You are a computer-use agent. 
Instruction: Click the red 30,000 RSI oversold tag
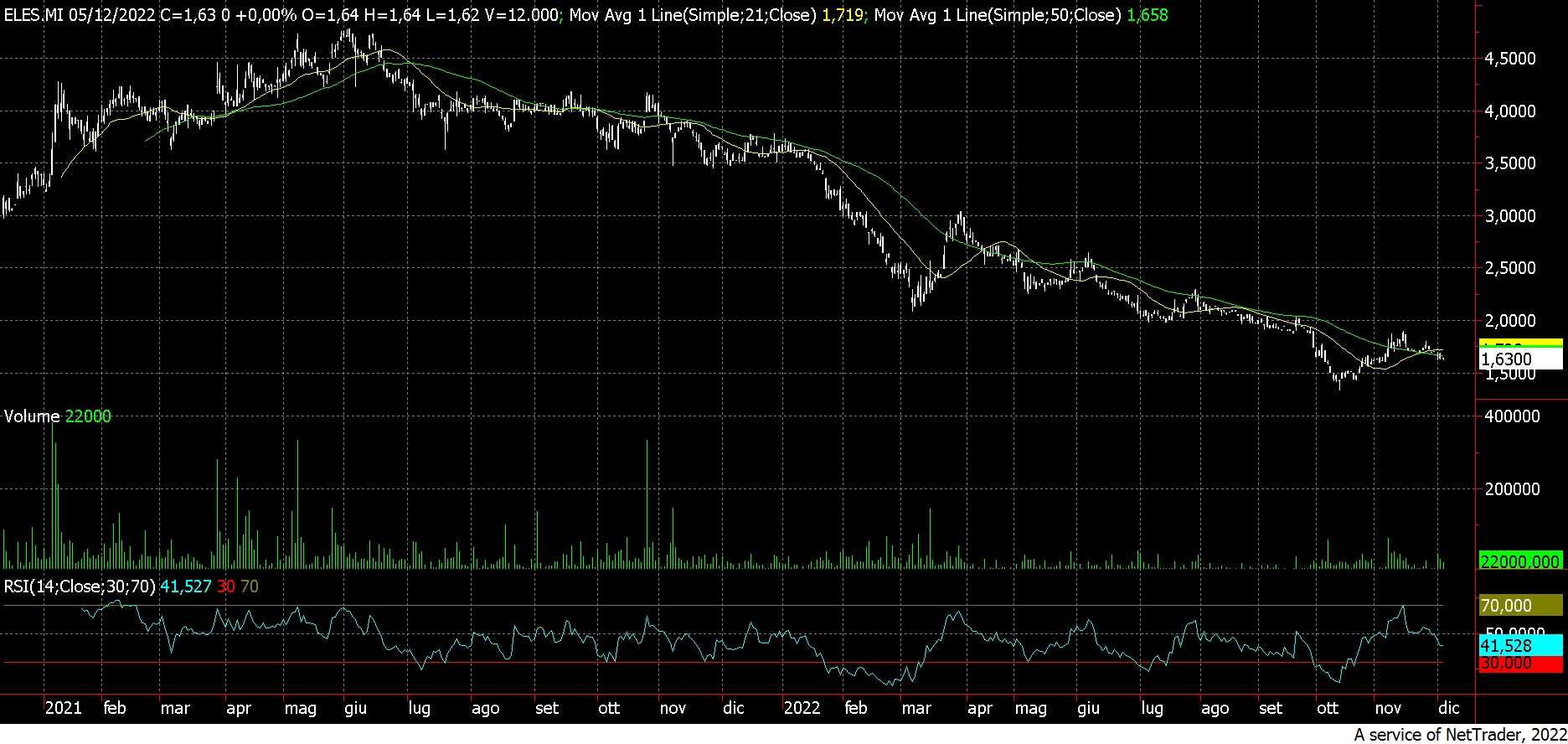(1519, 664)
